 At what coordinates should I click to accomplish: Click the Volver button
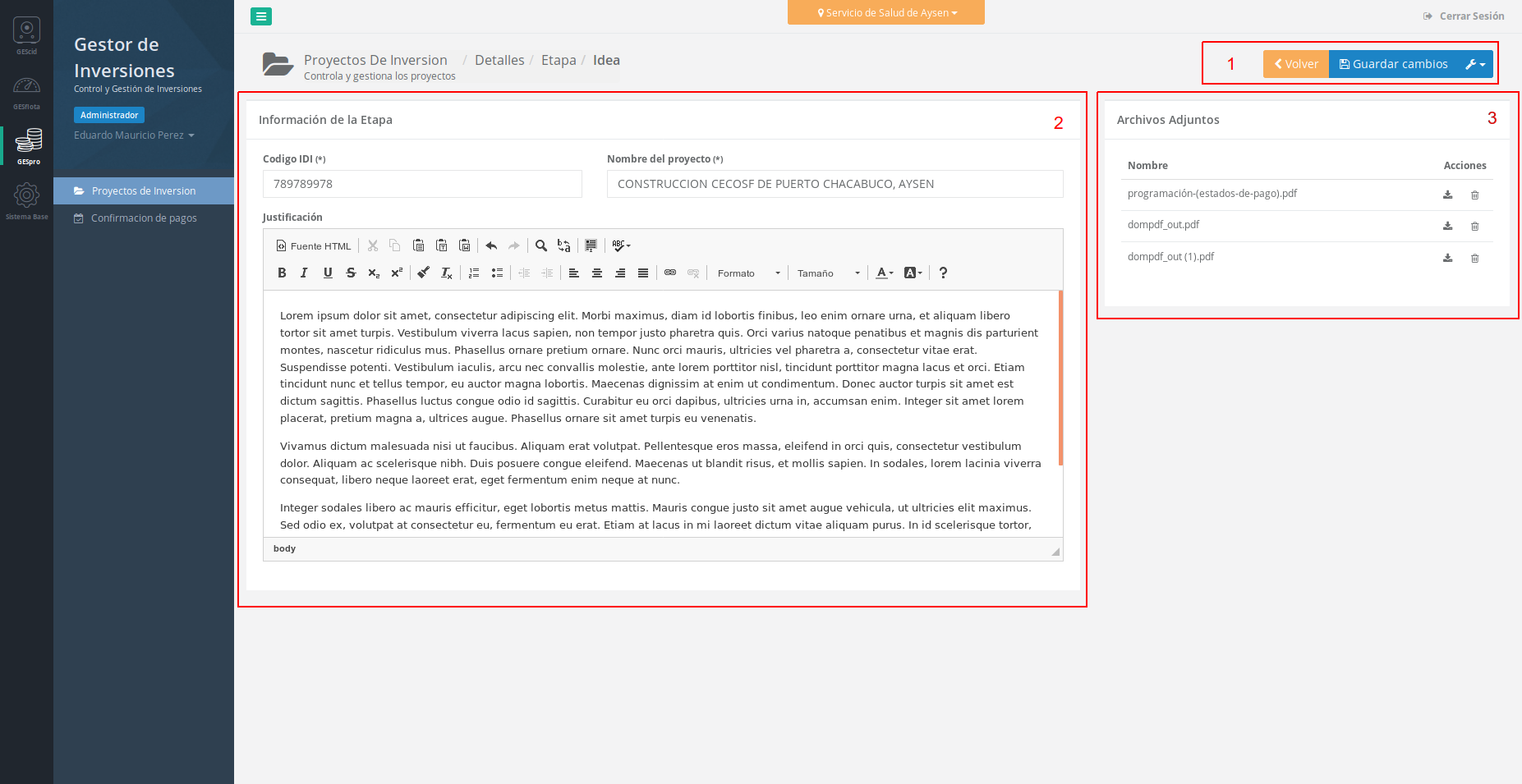(x=1295, y=64)
